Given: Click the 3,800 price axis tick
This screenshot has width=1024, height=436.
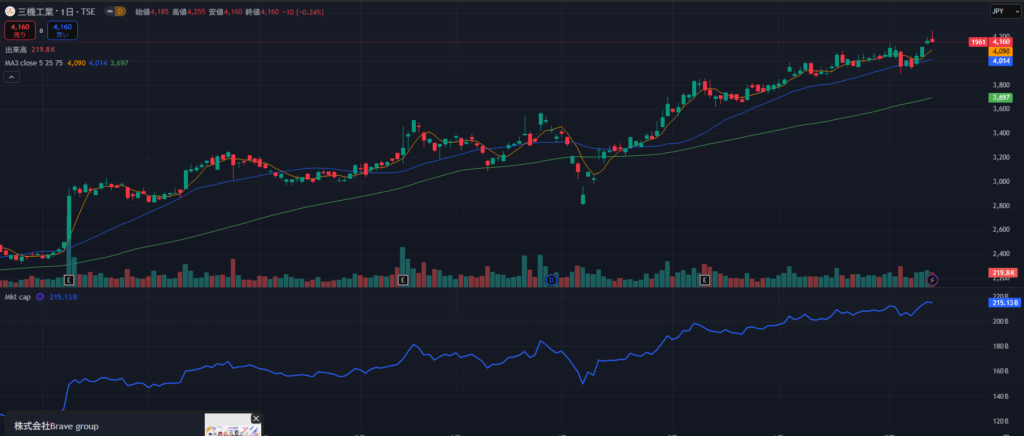Looking at the screenshot, I should [x=1000, y=85].
